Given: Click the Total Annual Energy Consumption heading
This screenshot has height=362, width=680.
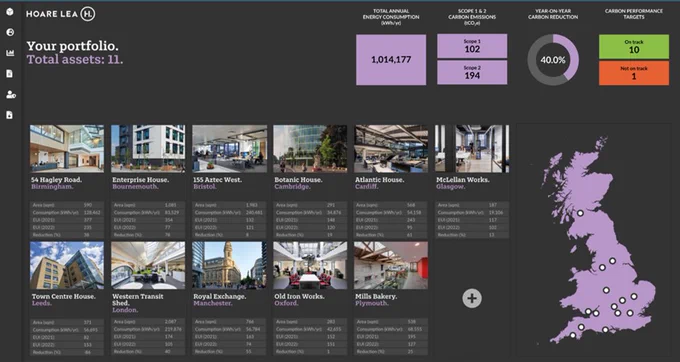Looking at the screenshot, I should (x=391, y=17).
